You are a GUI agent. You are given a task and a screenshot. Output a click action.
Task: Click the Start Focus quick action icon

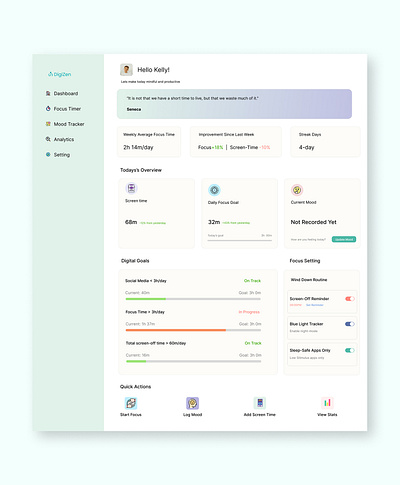coord(131,403)
